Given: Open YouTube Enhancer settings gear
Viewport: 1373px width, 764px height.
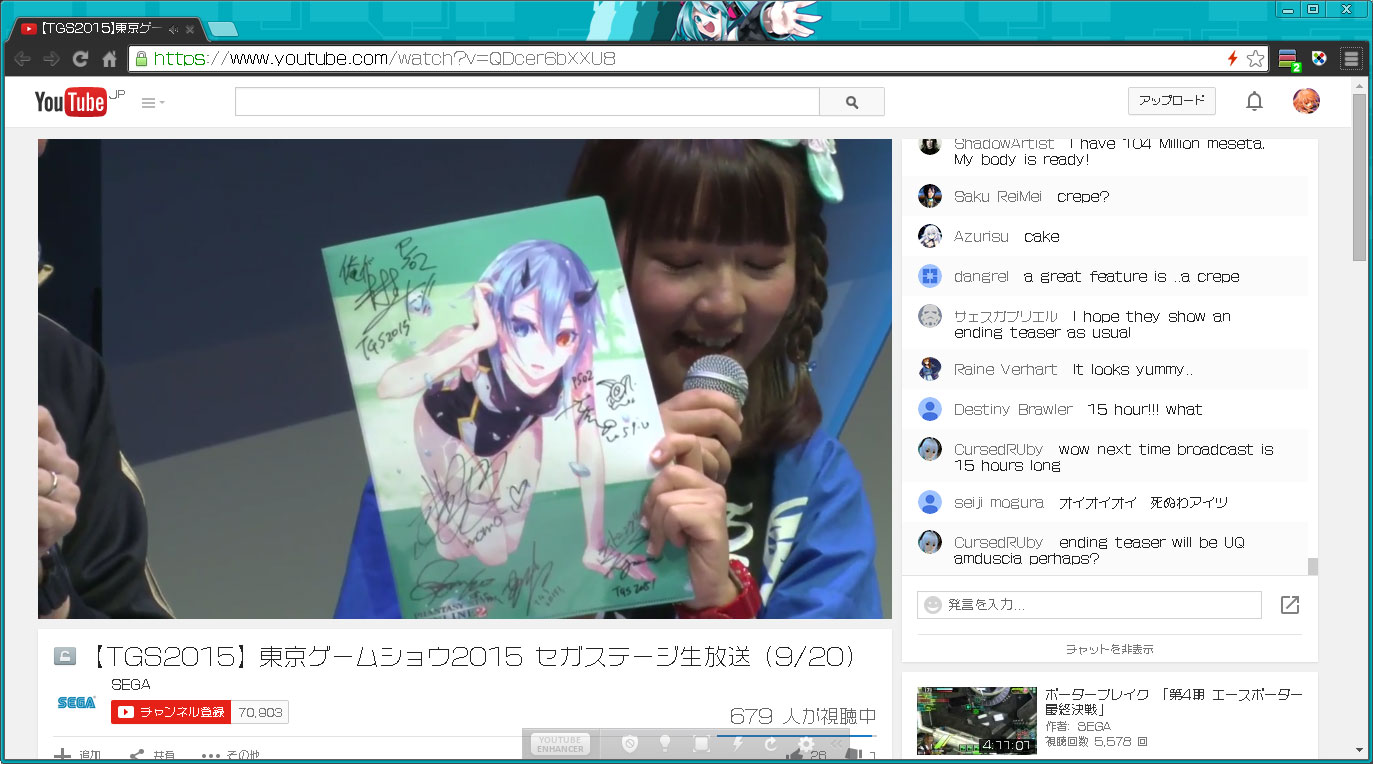Looking at the screenshot, I should pyautogui.click(x=806, y=744).
